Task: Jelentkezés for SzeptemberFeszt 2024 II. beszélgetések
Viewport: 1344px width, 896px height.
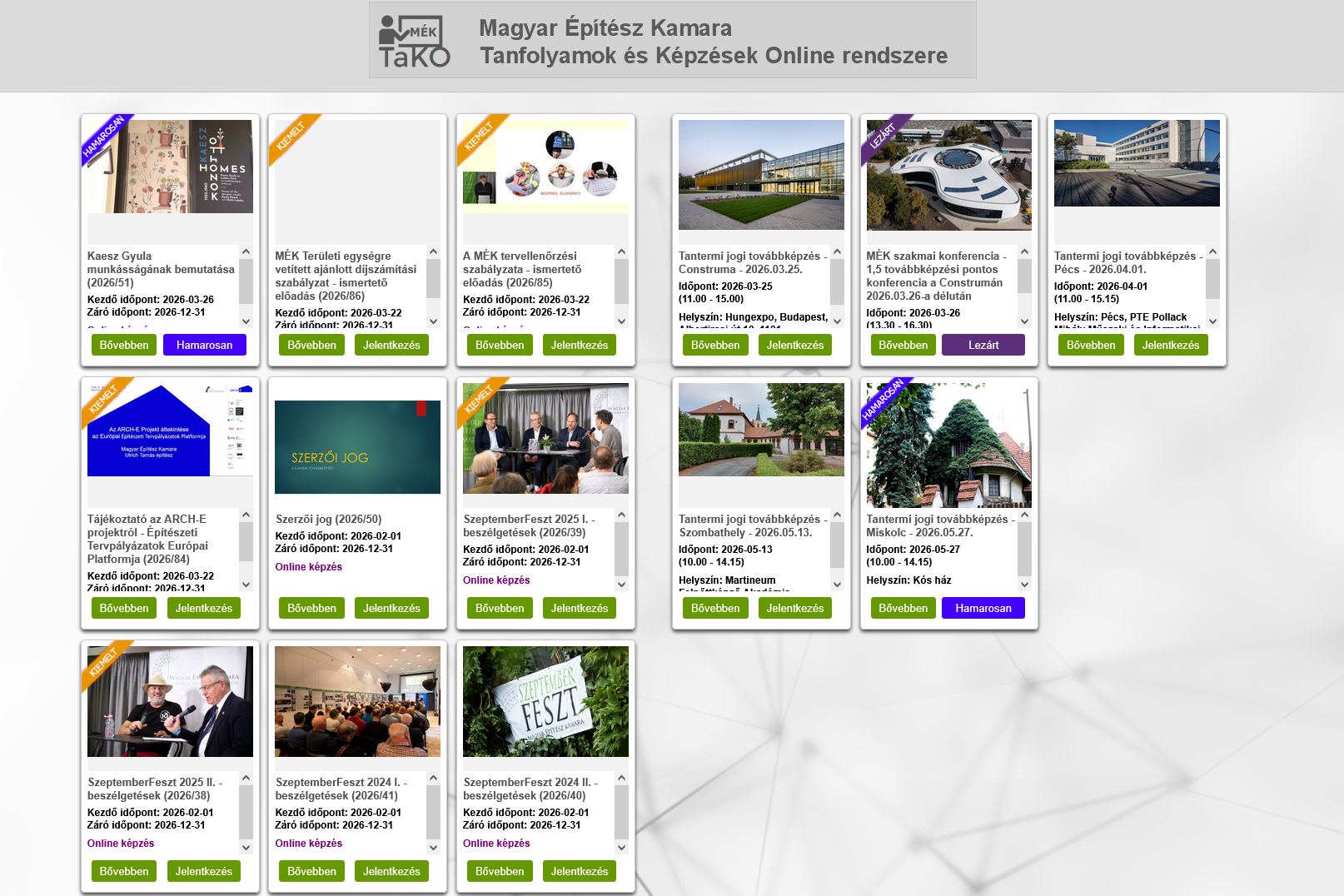Action: 579,871
